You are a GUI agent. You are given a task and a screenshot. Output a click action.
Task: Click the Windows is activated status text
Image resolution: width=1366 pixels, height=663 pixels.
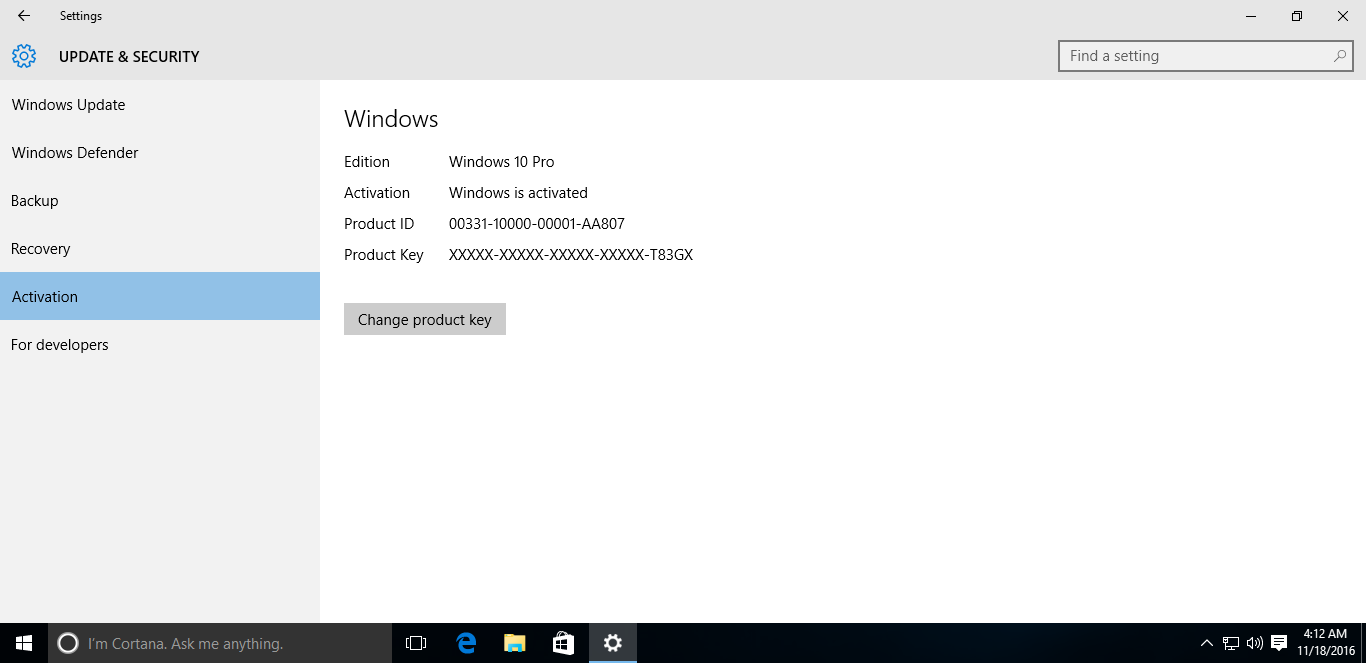pyautogui.click(x=518, y=193)
